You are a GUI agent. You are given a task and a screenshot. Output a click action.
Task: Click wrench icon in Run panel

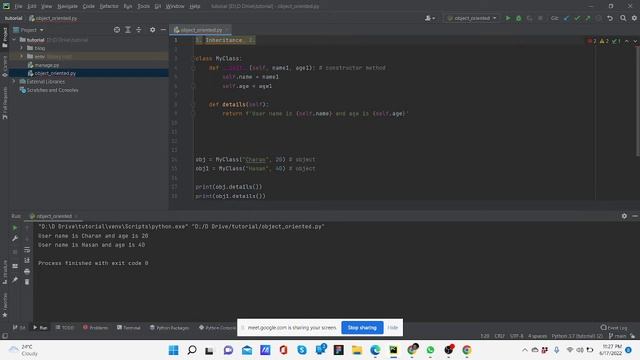(15, 238)
